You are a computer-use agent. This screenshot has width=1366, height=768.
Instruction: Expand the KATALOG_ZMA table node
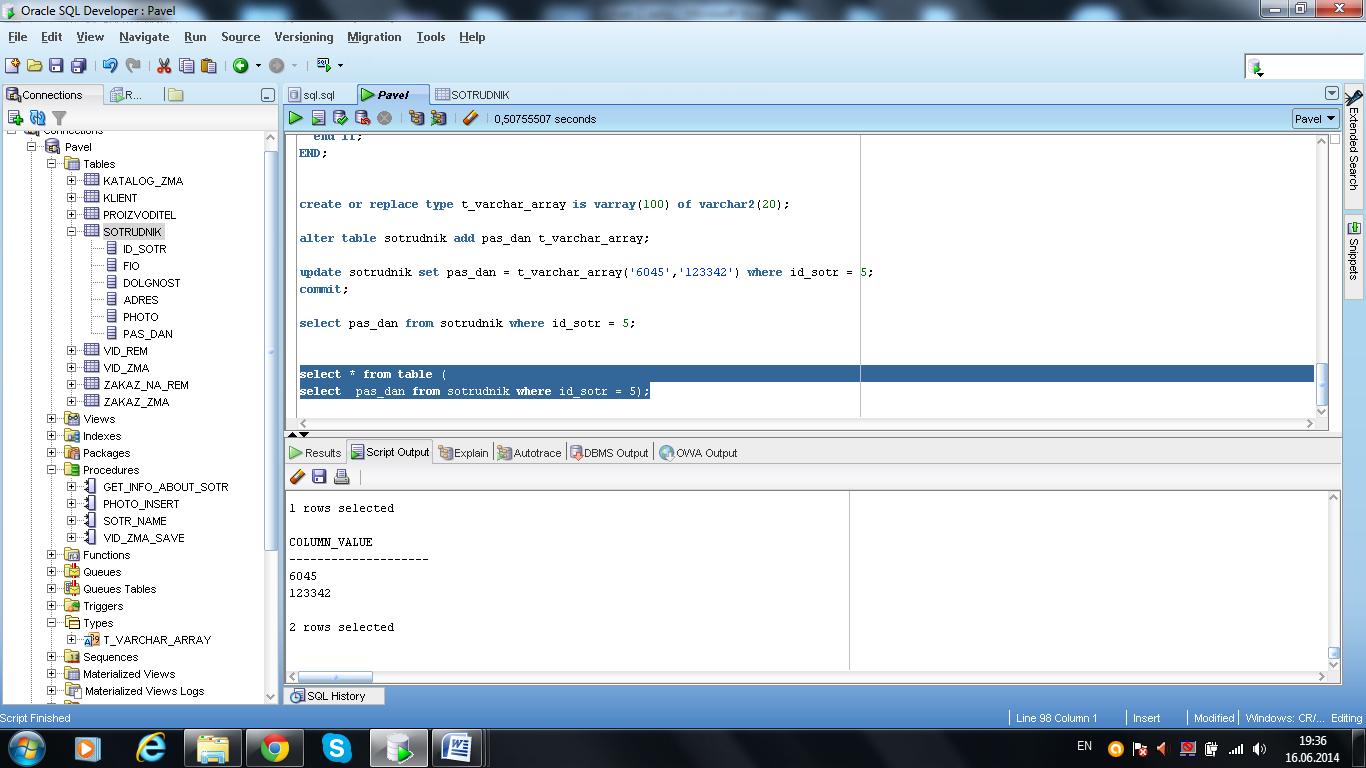coord(72,181)
